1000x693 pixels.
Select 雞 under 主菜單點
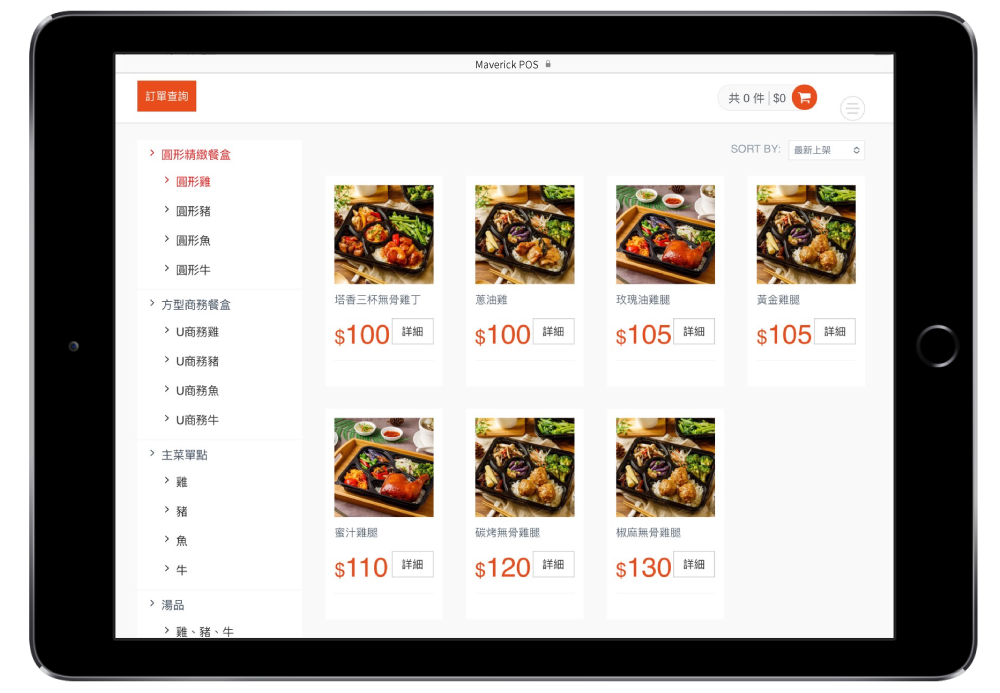[182, 482]
